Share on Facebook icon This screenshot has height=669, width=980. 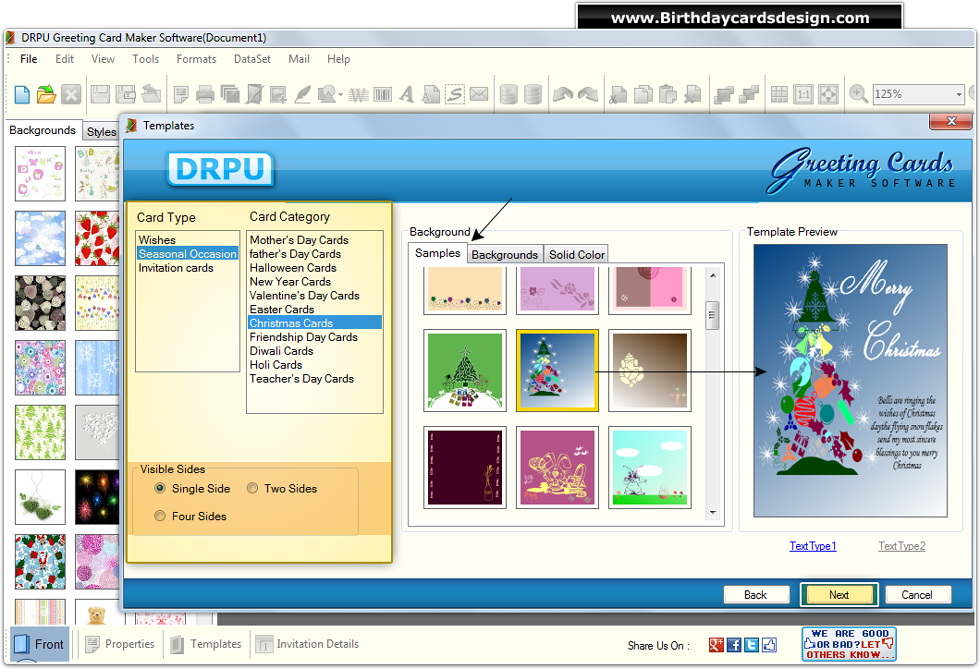[x=734, y=645]
